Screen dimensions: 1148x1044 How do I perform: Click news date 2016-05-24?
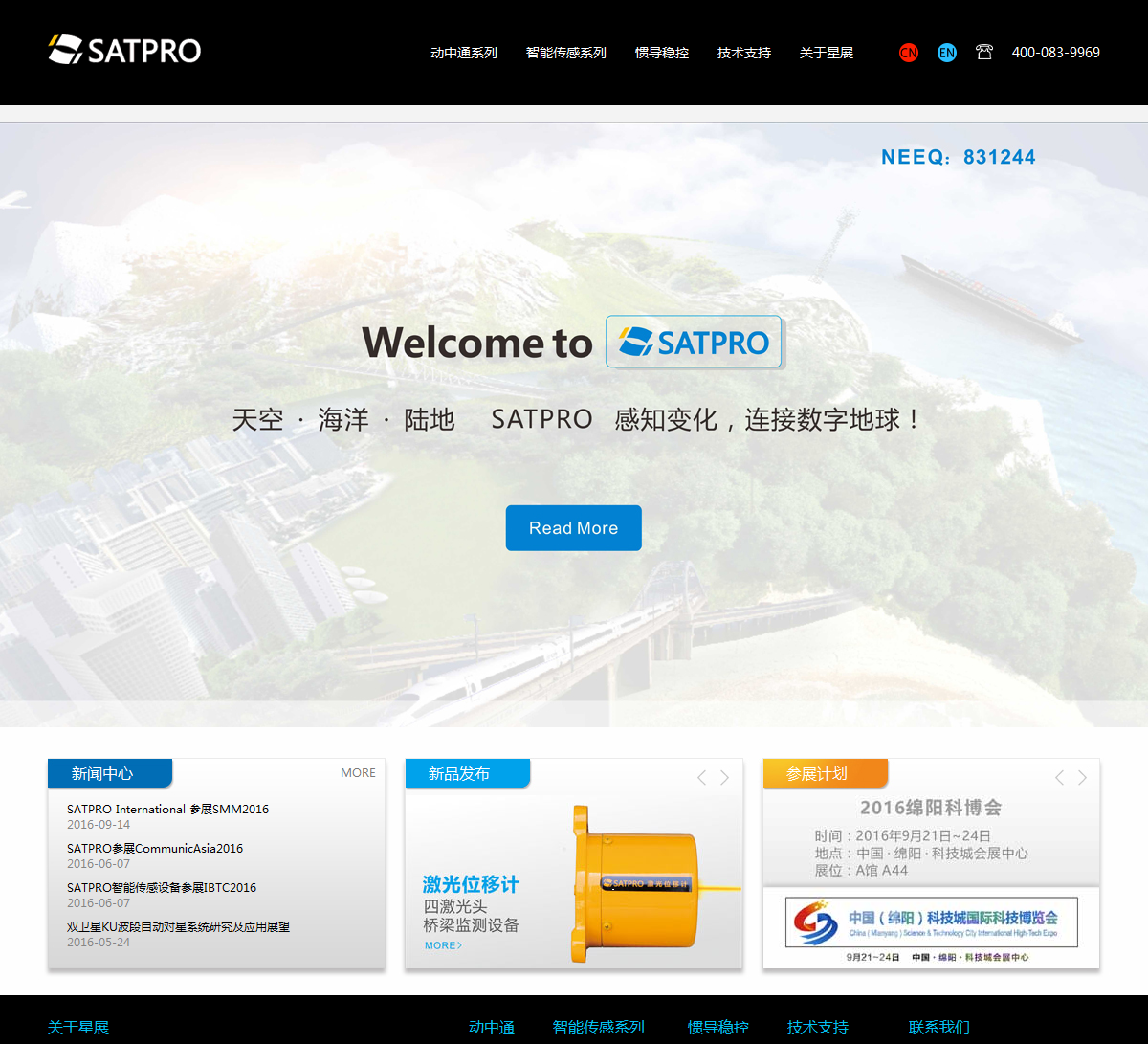tap(99, 943)
